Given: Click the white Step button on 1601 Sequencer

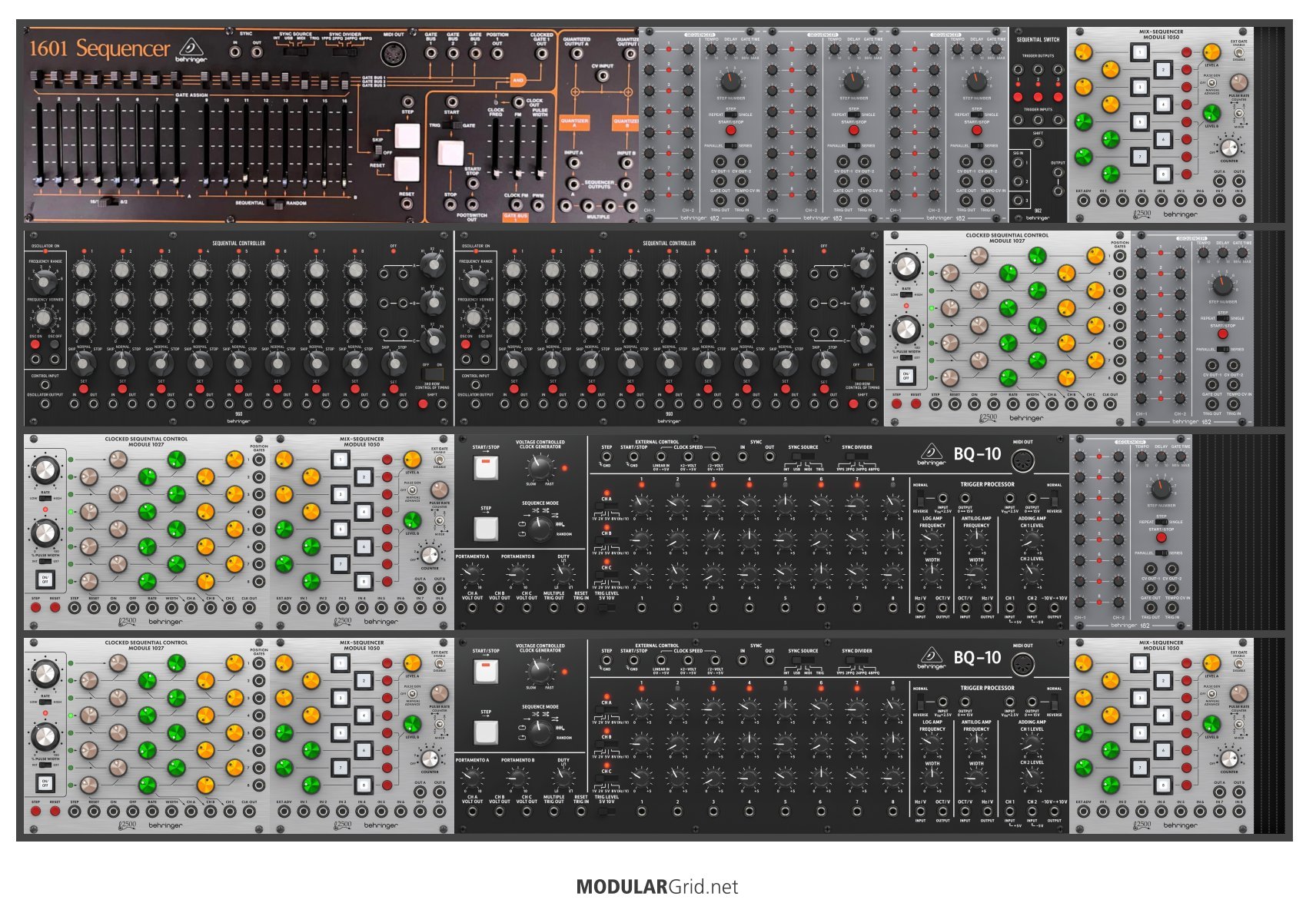Looking at the screenshot, I should [x=407, y=135].
